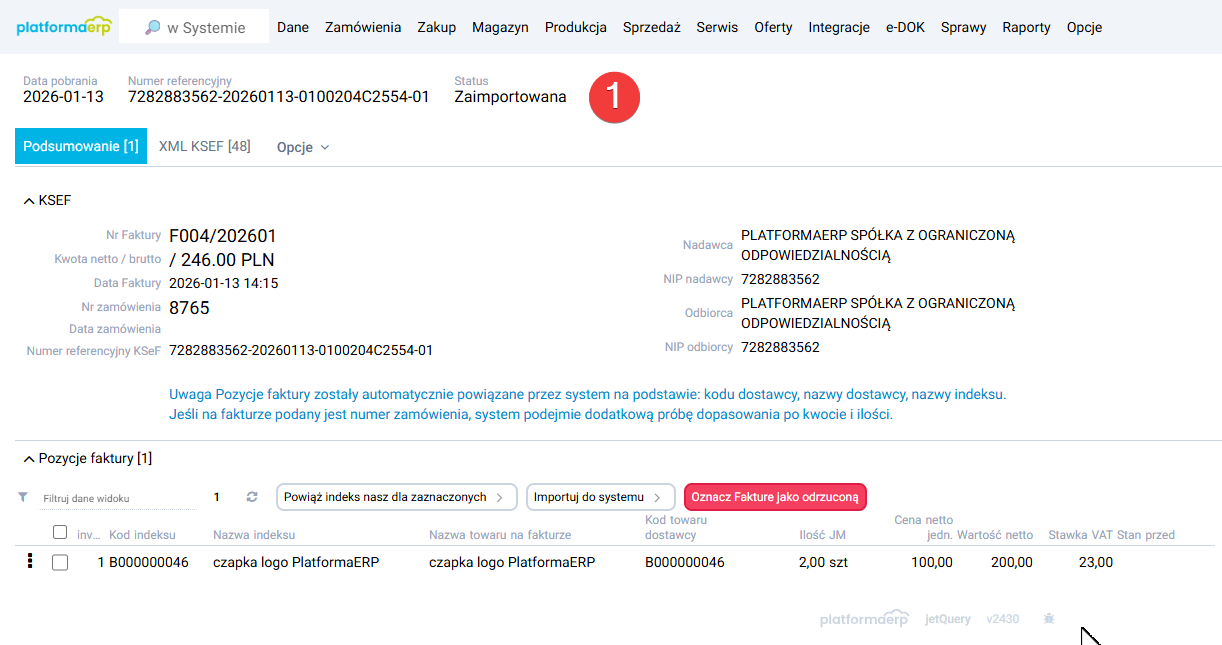Collapse the KSEF section
The height and width of the screenshot is (645, 1222).
(28, 200)
